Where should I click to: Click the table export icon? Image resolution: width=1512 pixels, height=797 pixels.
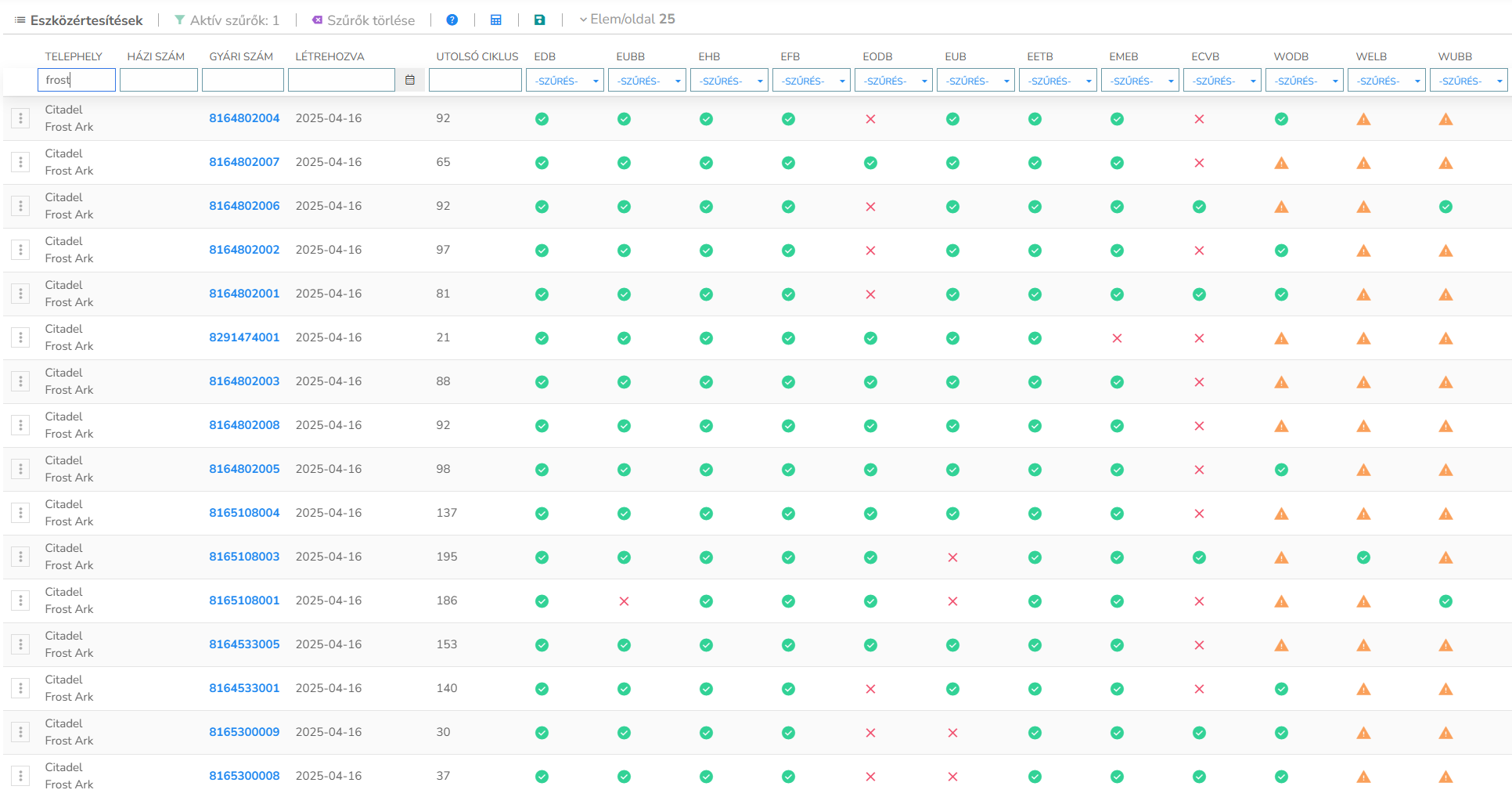coord(496,20)
